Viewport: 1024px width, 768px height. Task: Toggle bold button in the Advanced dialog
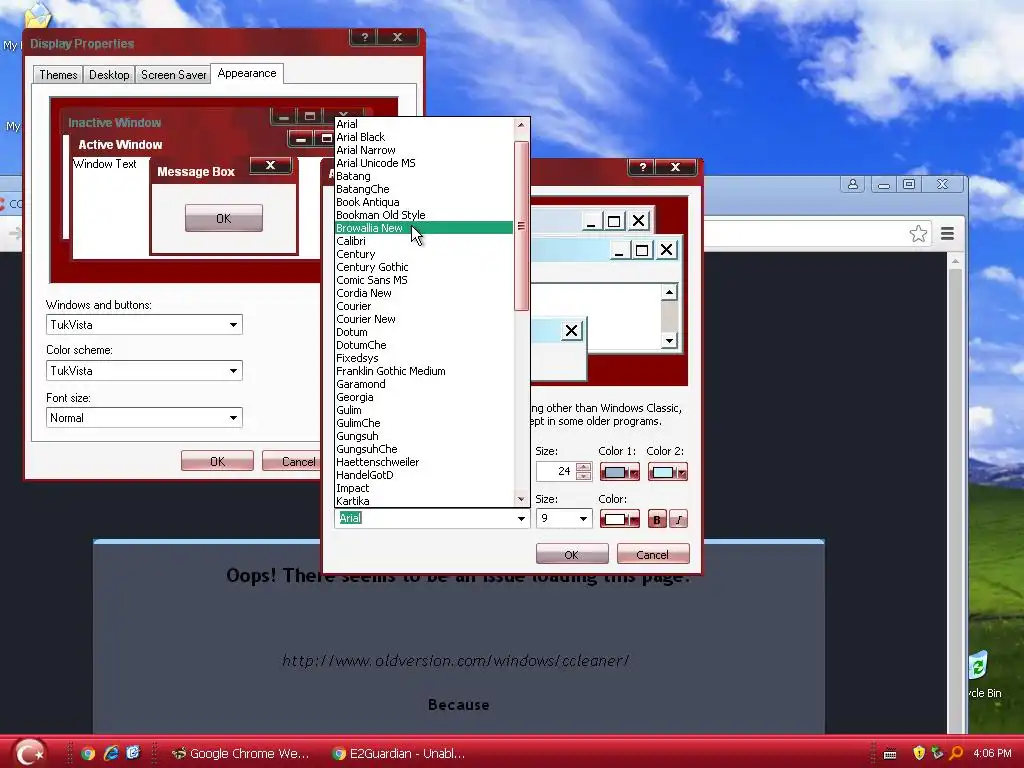click(657, 519)
